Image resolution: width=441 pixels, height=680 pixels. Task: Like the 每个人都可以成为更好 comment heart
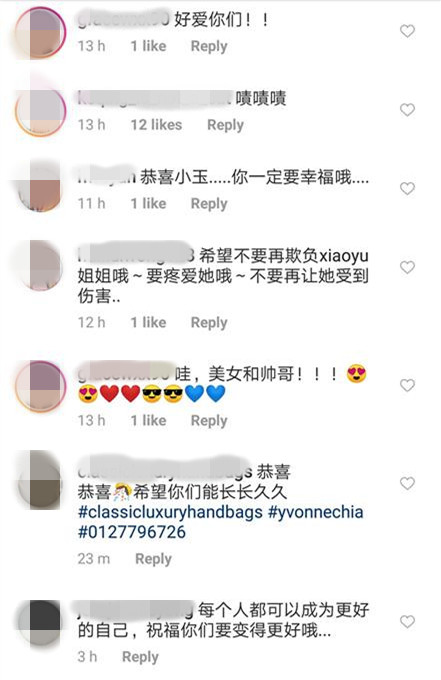point(407,621)
